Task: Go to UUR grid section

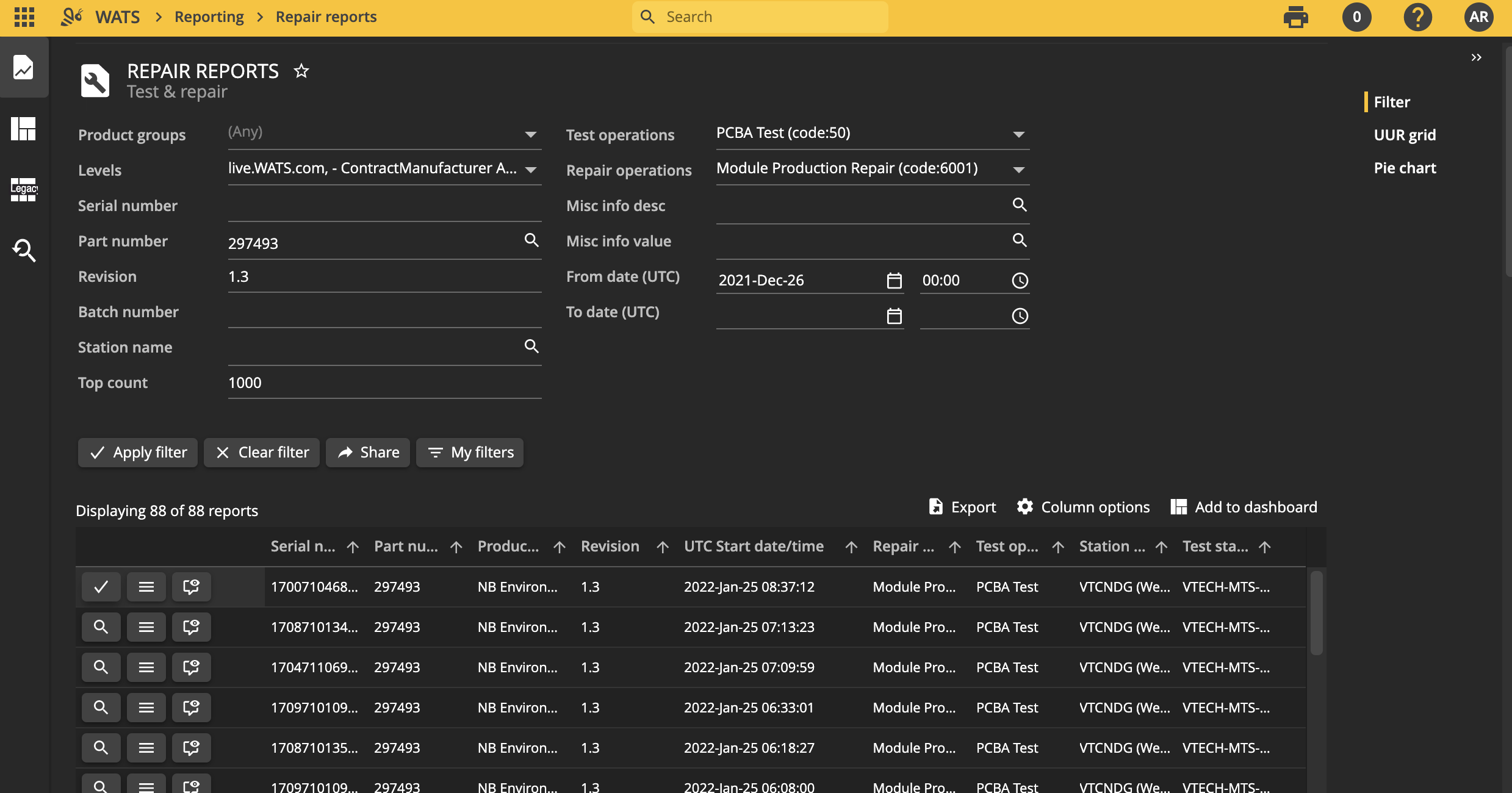Action: click(1405, 135)
